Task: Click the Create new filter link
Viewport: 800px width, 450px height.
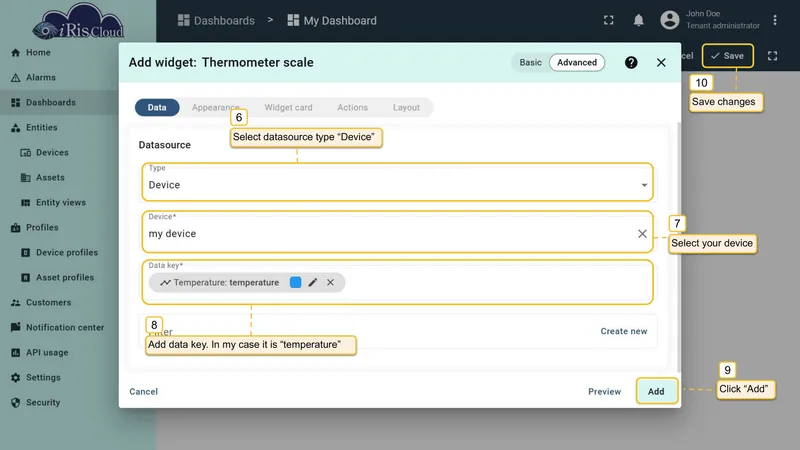Action: (623, 331)
